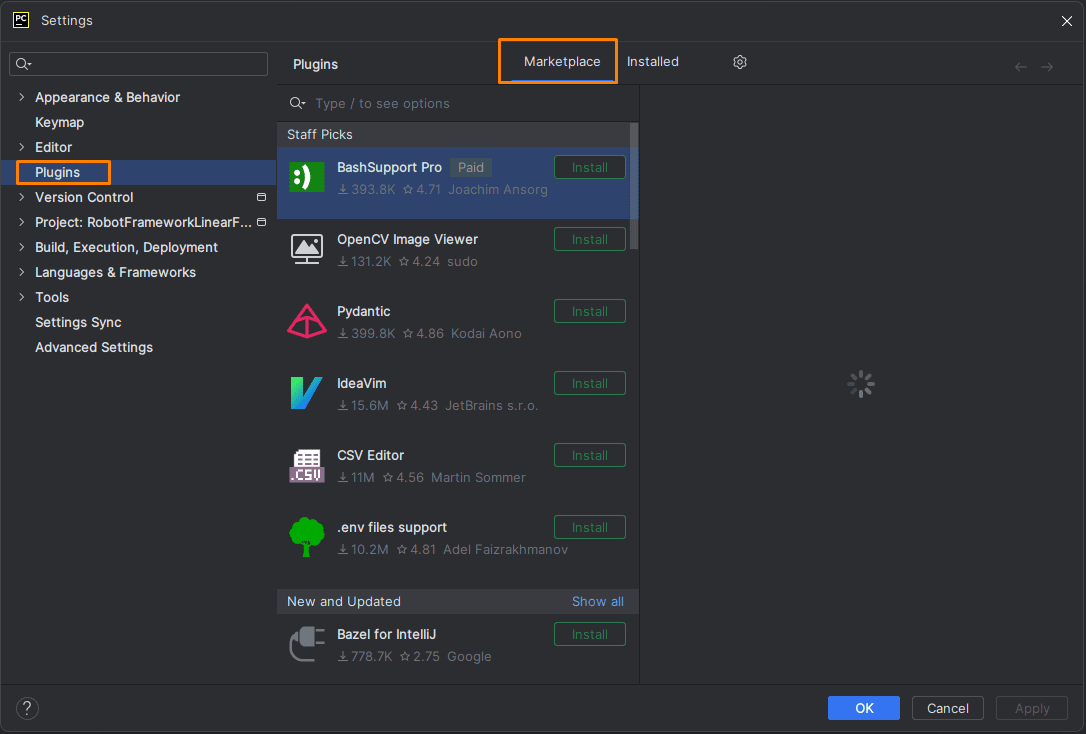The width and height of the screenshot is (1086, 734).
Task: Show all New and Updated plugins
Action: [x=598, y=602]
